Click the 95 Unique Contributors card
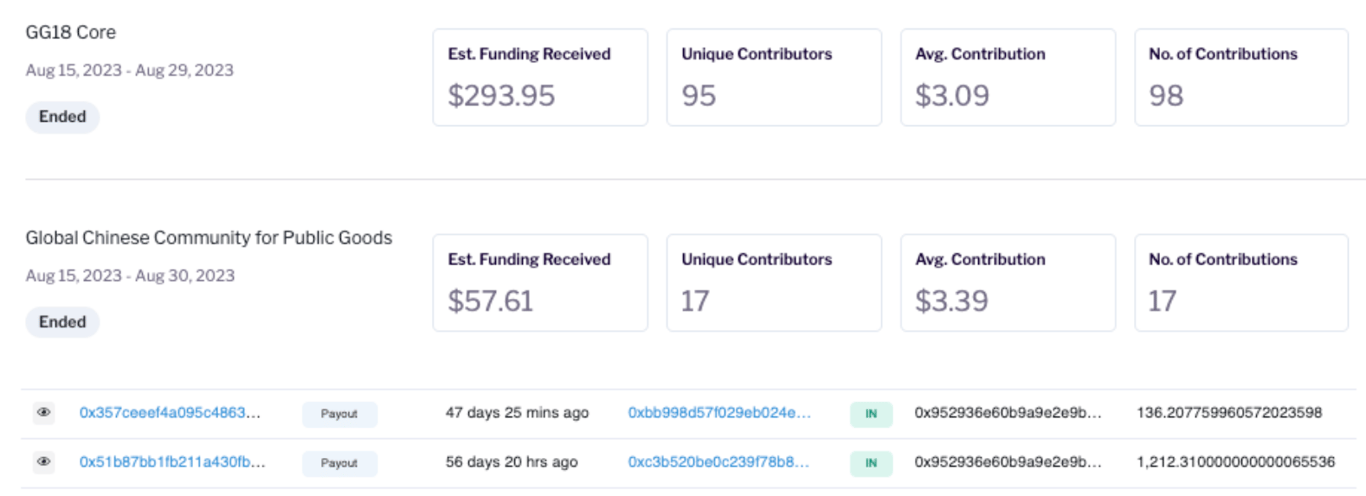This screenshot has height=496, width=1366. point(774,77)
